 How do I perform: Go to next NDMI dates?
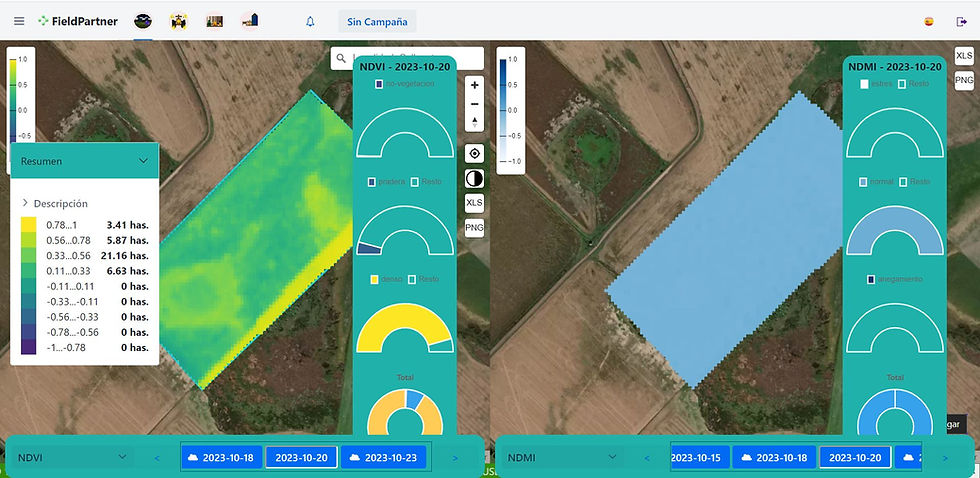(945, 458)
